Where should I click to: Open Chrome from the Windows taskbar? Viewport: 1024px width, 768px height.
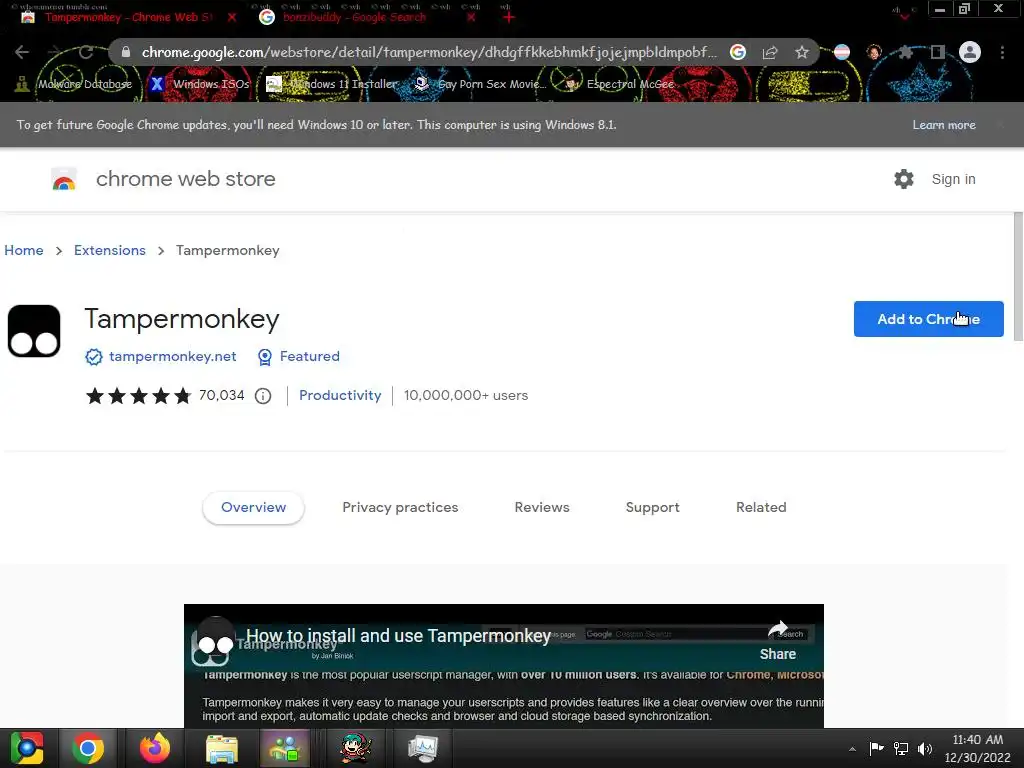[88, 748]
